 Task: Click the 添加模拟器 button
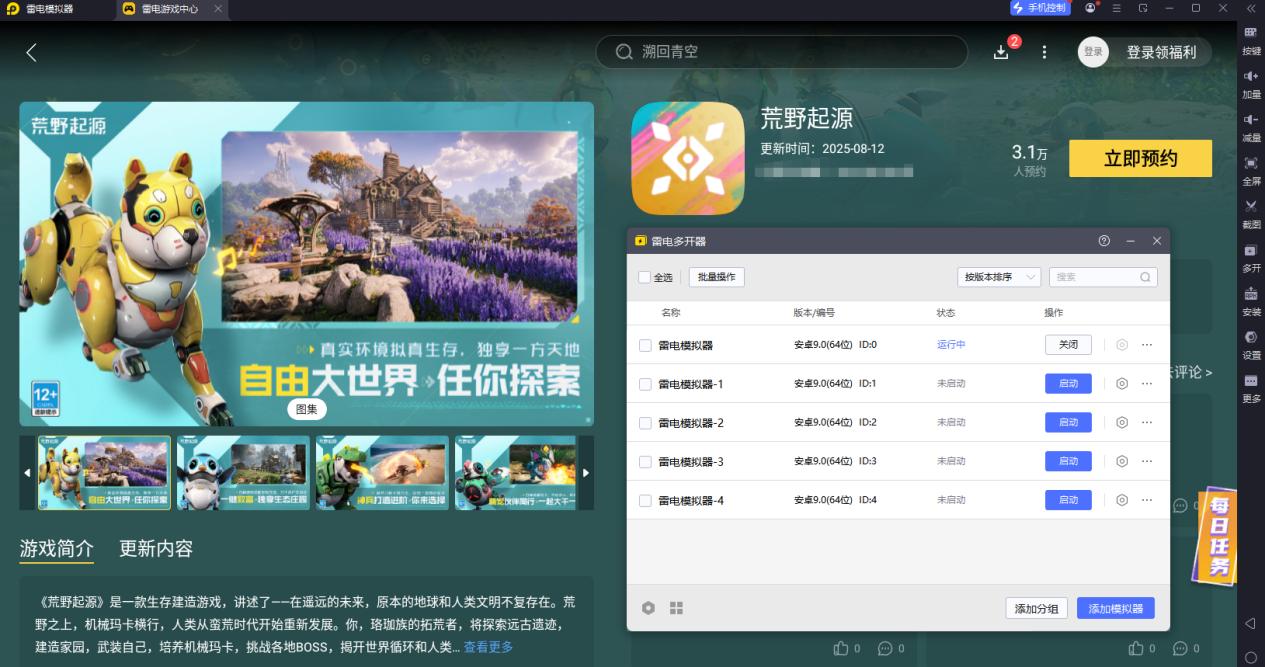[x=1116, y=609]
